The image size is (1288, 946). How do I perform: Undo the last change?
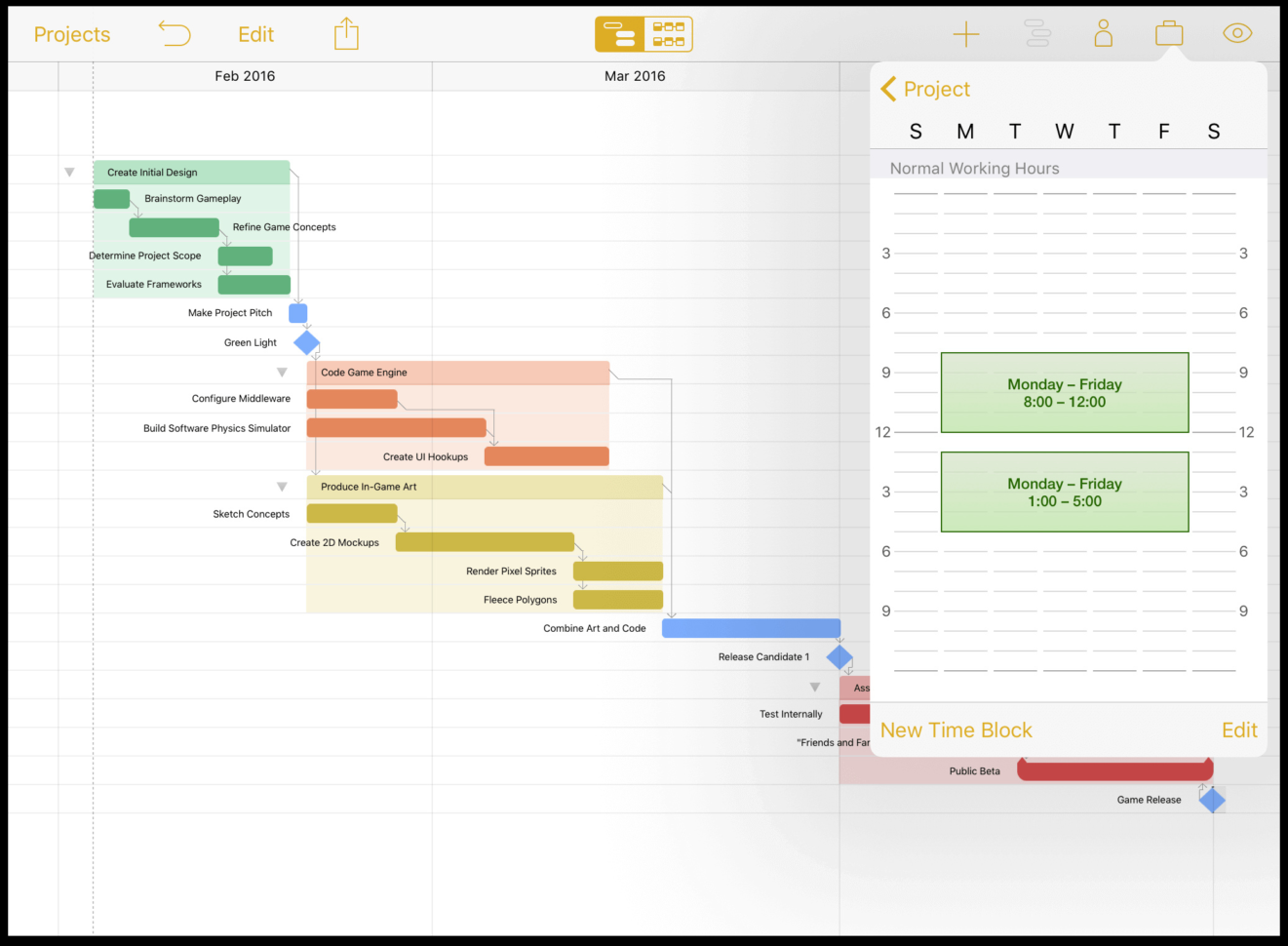coord(174,33)
